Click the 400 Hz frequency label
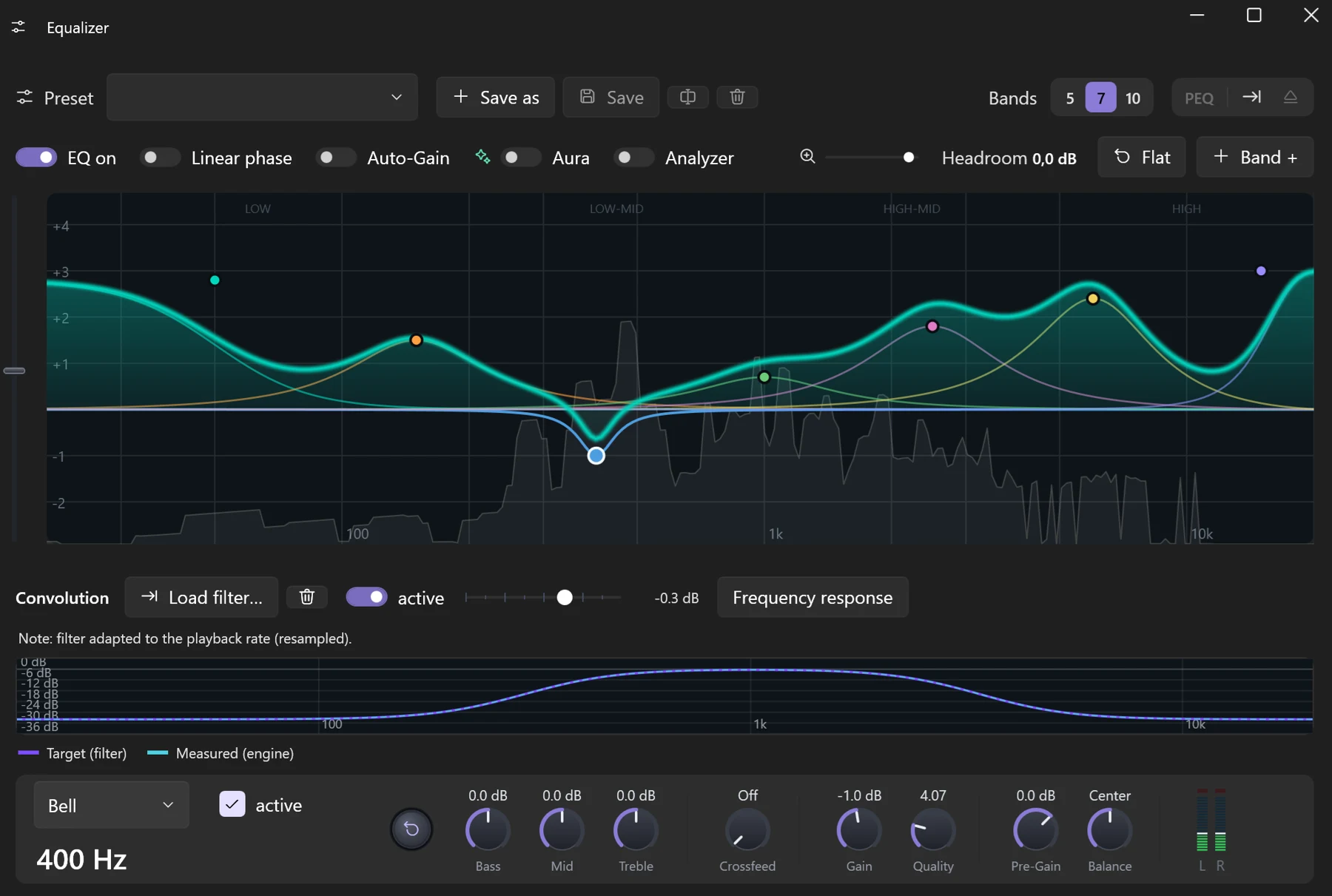1332x896 pixels. click(x=81, y=859)
